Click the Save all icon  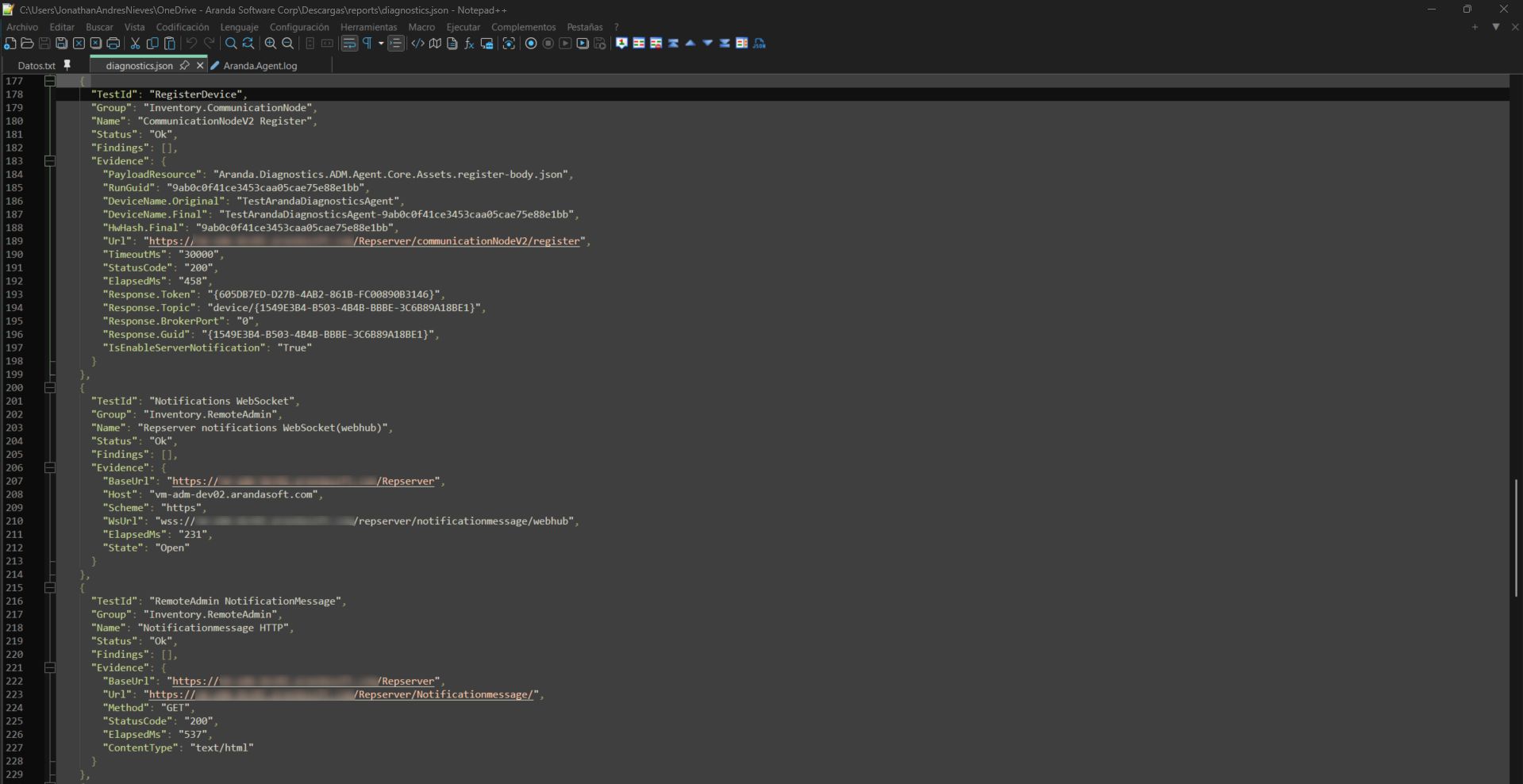[x=61, y=44]
